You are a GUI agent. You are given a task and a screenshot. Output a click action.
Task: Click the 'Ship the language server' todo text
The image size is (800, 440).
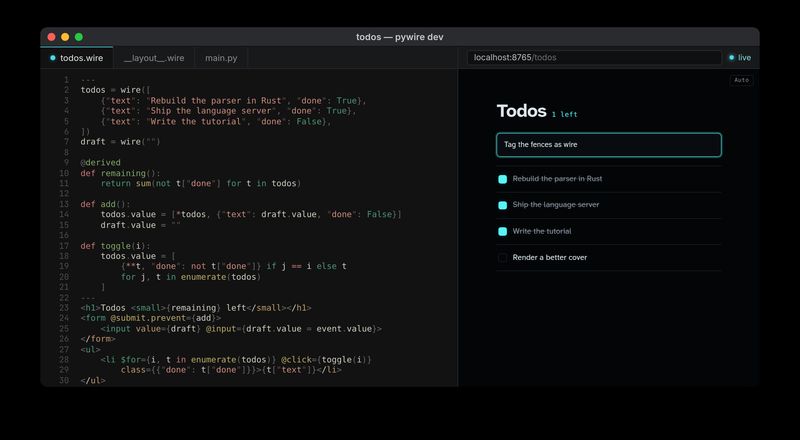(556, 205)
